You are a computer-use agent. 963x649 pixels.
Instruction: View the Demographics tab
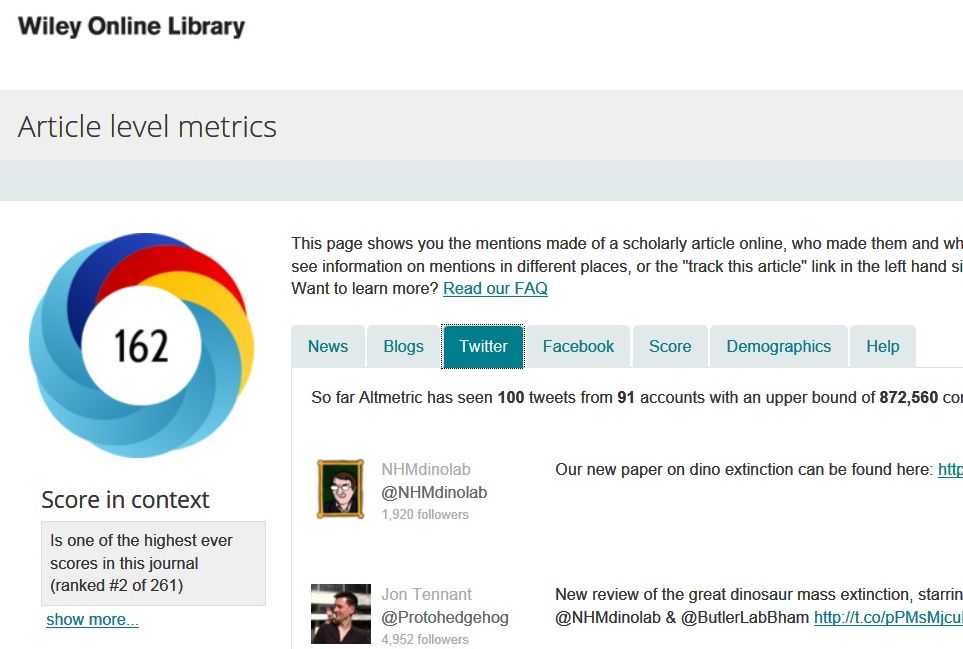coord(778,347)
